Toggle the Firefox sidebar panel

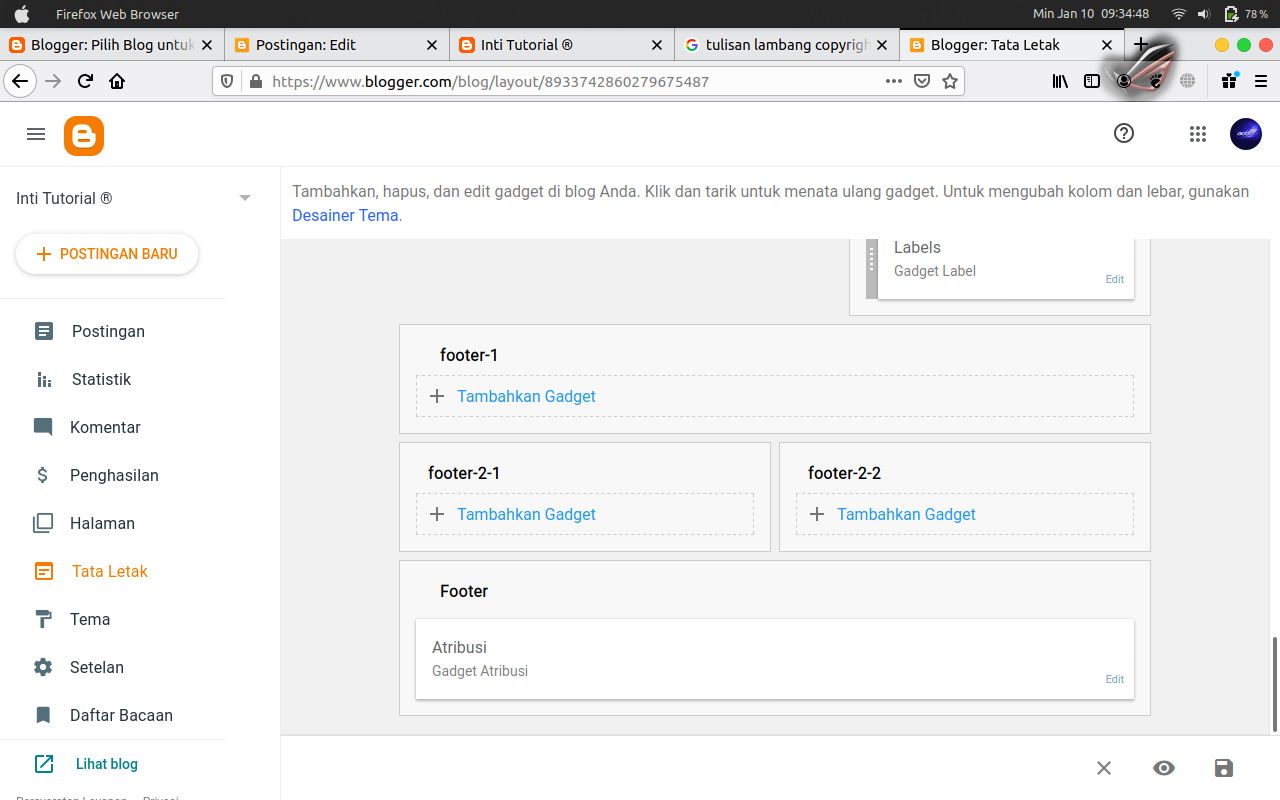pyautogui.click(x=1092, y=81)
